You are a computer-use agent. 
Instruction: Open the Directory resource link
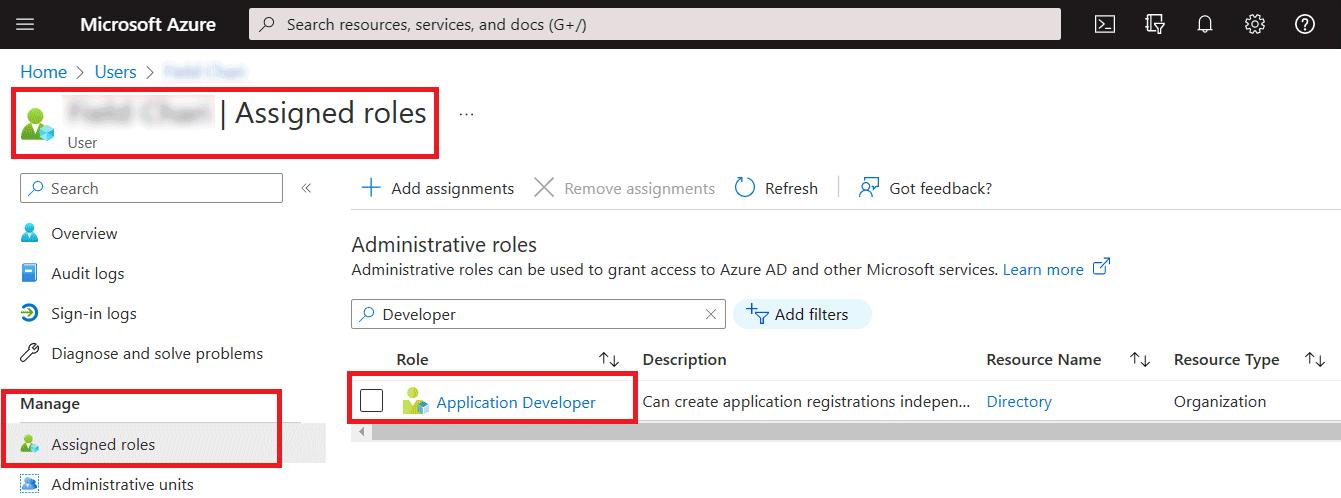pyautogui.click(x=1019, y=402)
